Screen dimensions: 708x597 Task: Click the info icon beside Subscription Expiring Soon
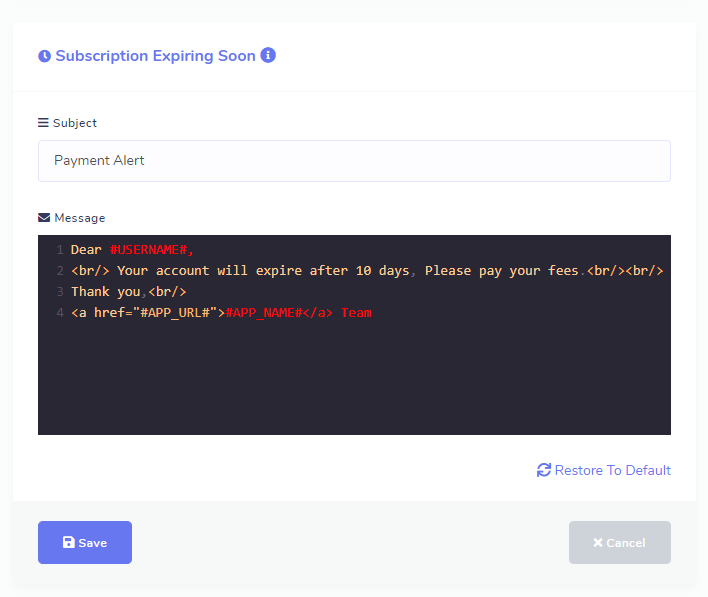click(x=268, y=56)
